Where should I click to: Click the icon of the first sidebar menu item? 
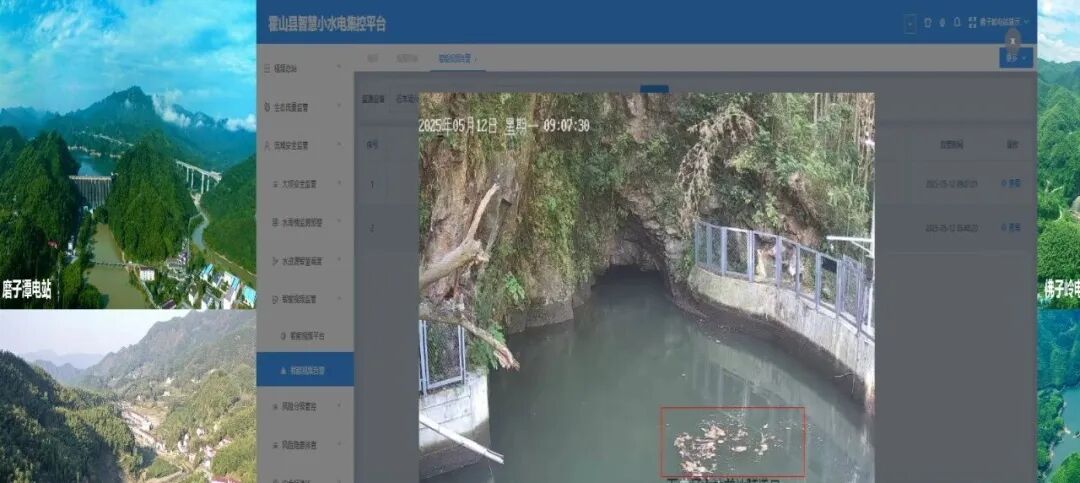[266, 69]
